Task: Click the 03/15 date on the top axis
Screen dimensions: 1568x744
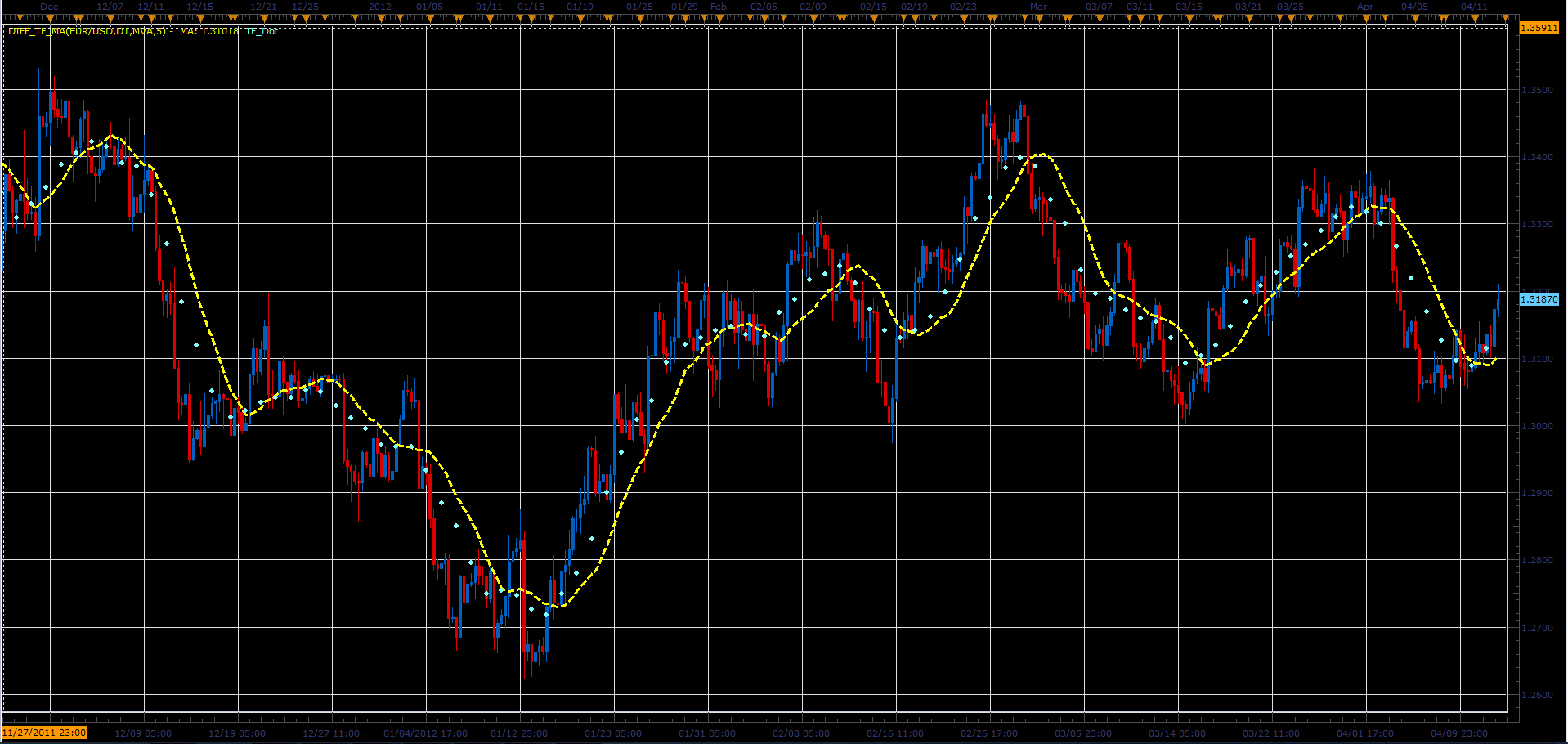Action: (x=1189, y=7)
